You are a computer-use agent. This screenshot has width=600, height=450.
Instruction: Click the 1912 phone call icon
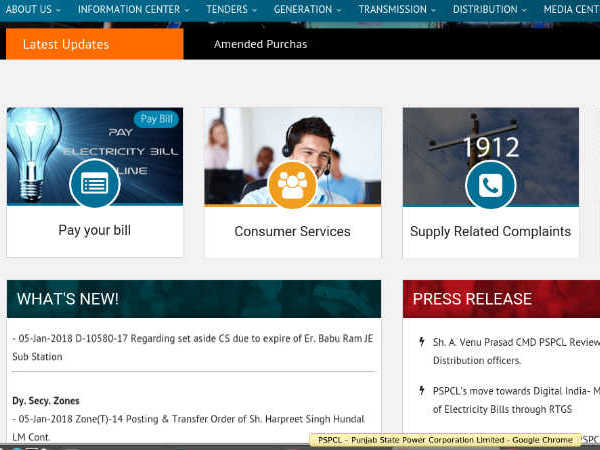[491, 185]
